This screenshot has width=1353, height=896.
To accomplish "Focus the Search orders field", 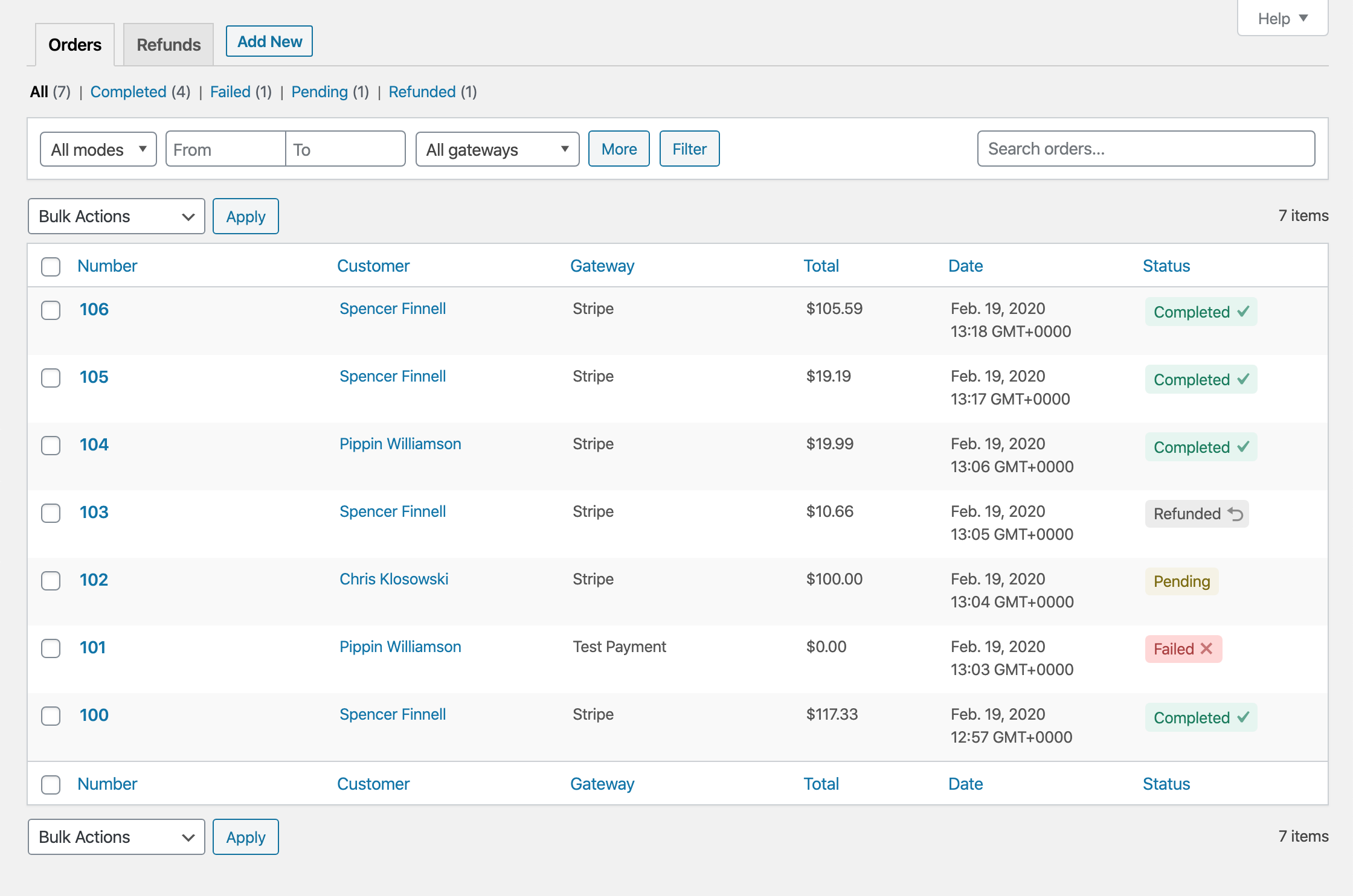I will [x=1146, y=149].
